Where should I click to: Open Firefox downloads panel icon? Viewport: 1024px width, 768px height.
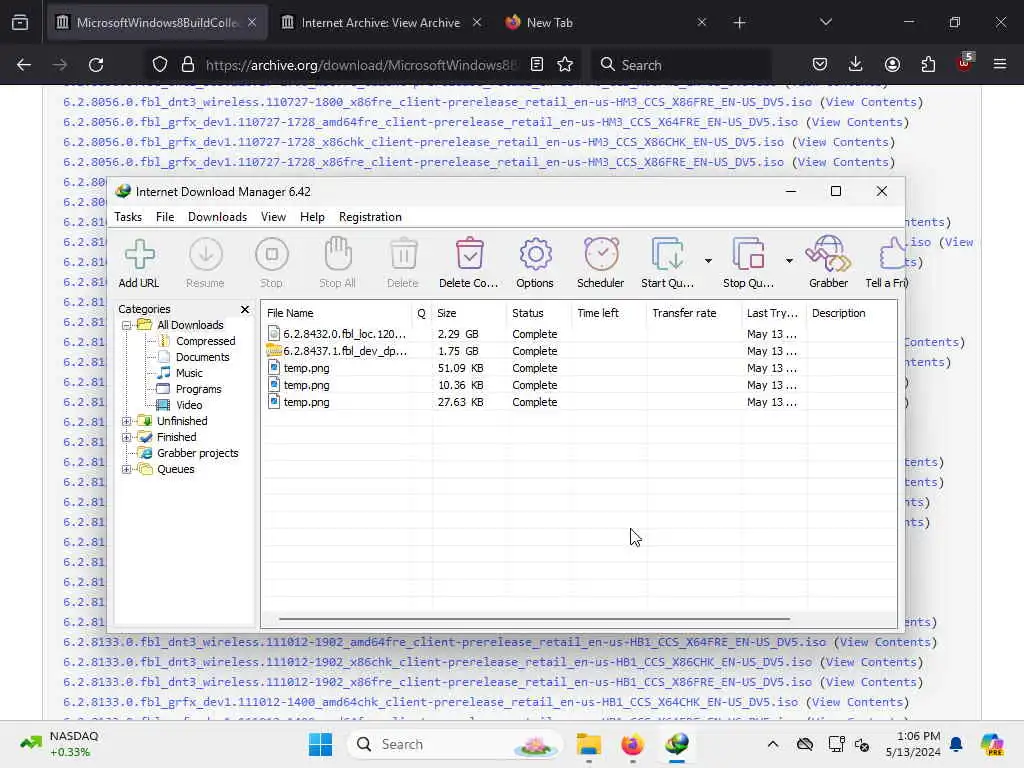[x=856, y=64]
